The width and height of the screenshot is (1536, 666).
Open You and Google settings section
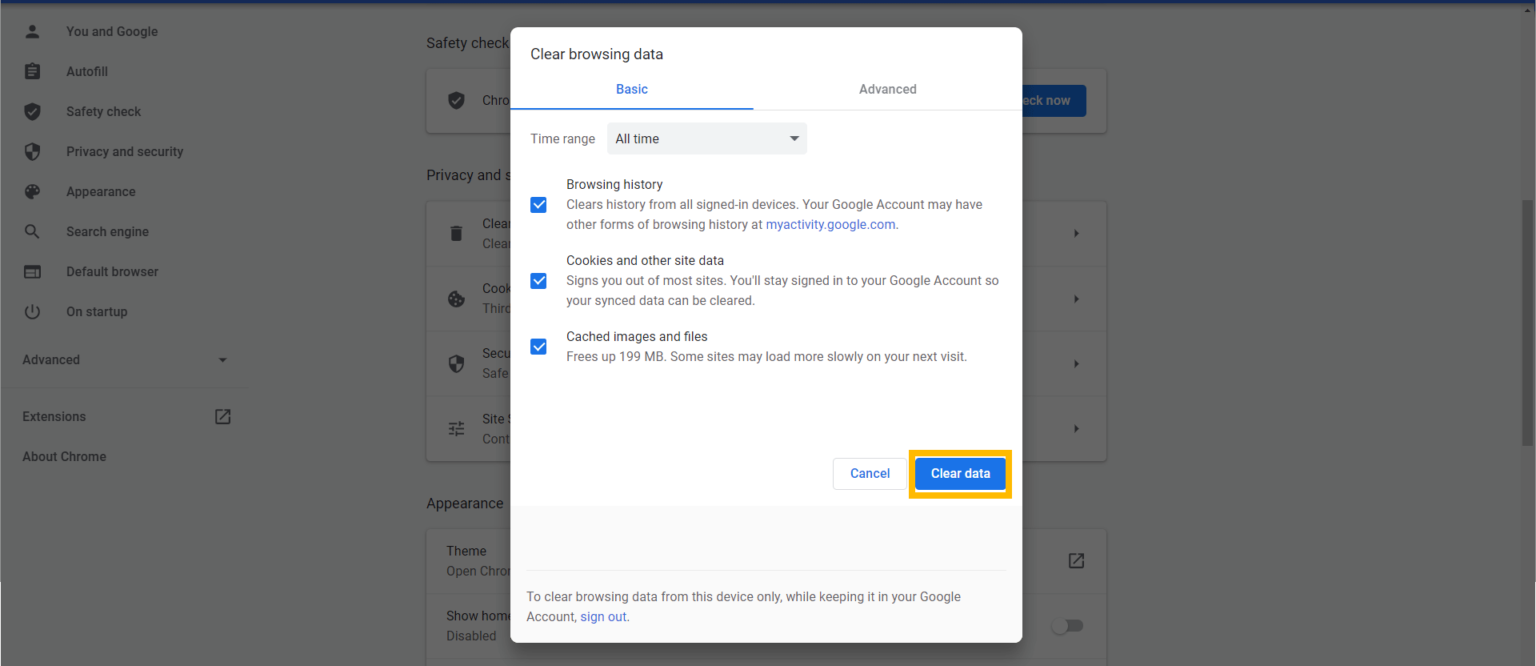pyautogui.click(x=112, y=31)
